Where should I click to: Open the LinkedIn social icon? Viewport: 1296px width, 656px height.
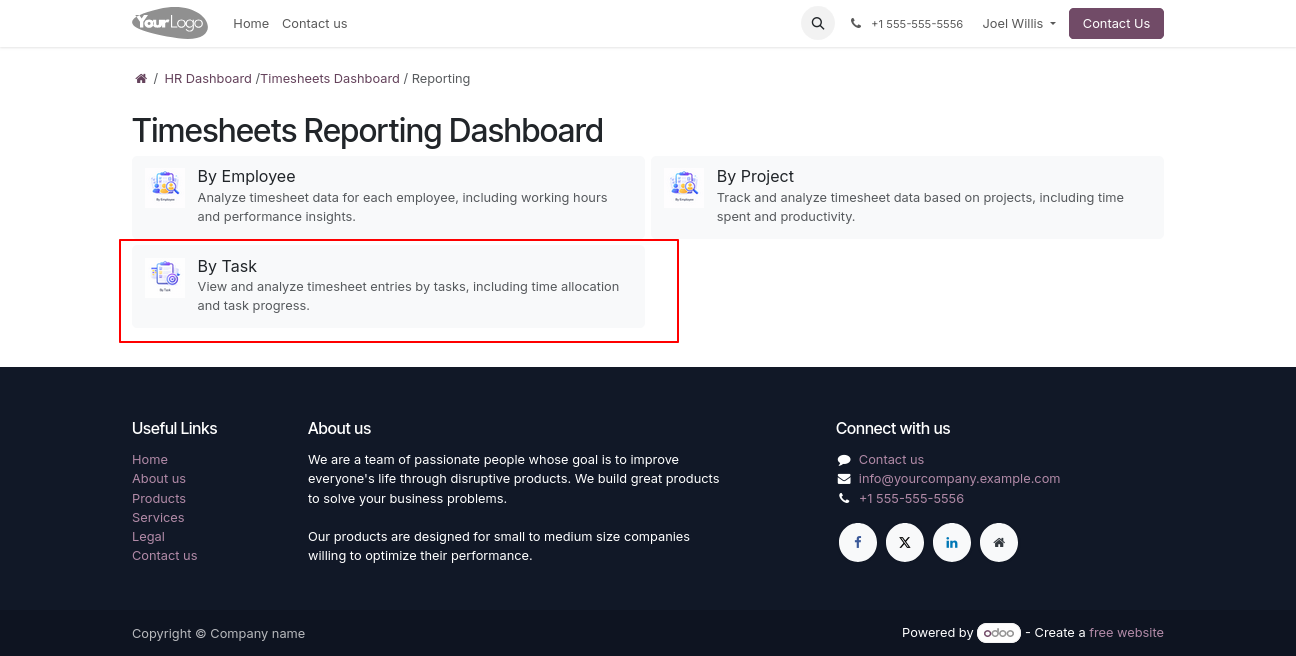coord(951,543)
